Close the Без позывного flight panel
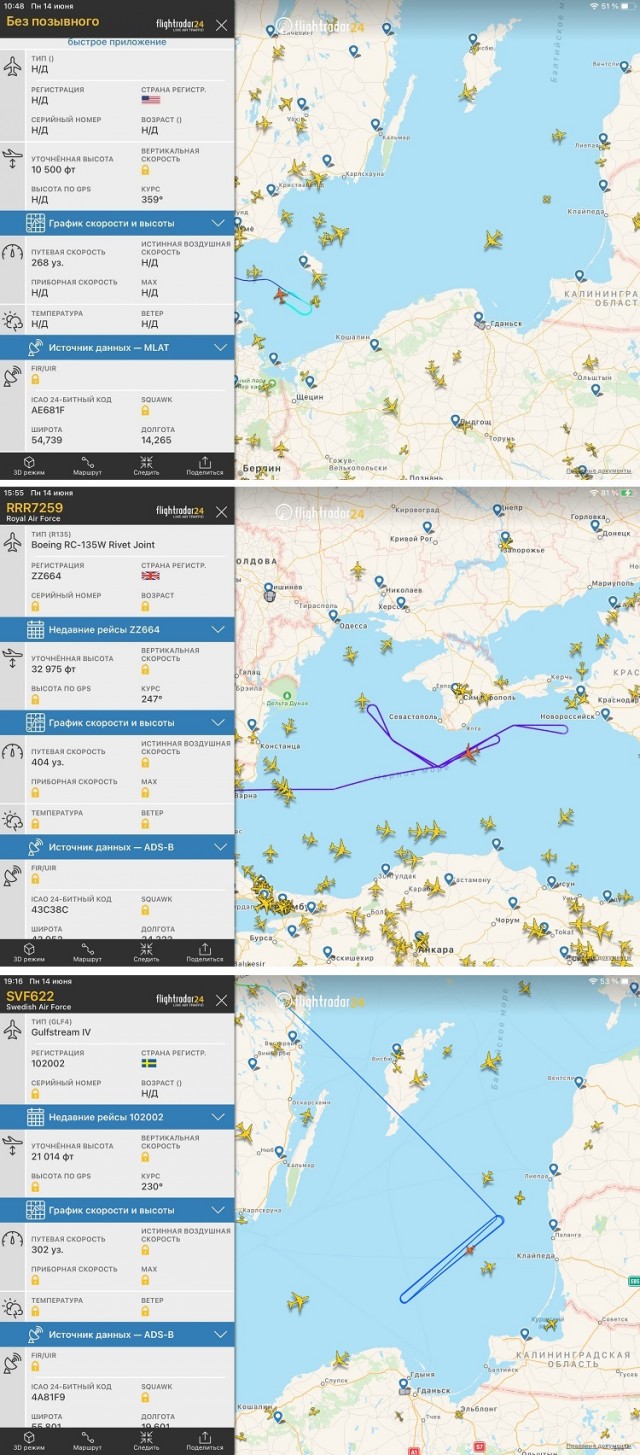The image size is (640, 1455). tap(221, 25)
